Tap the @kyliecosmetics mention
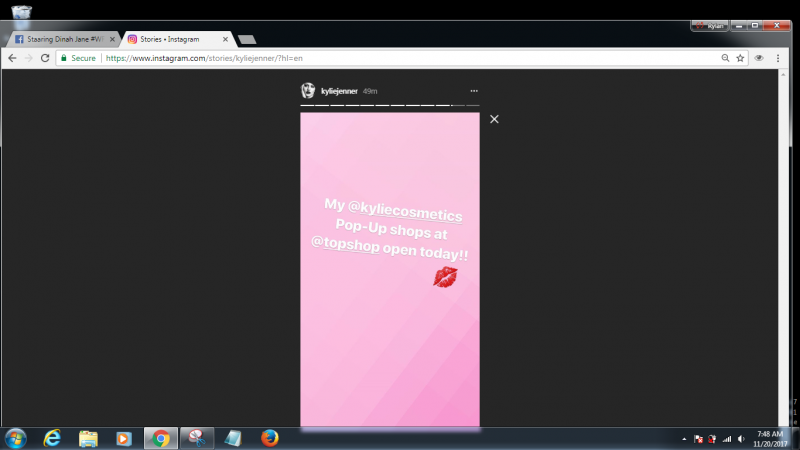This screenshot has height=450, width=800. coord(405,211)
